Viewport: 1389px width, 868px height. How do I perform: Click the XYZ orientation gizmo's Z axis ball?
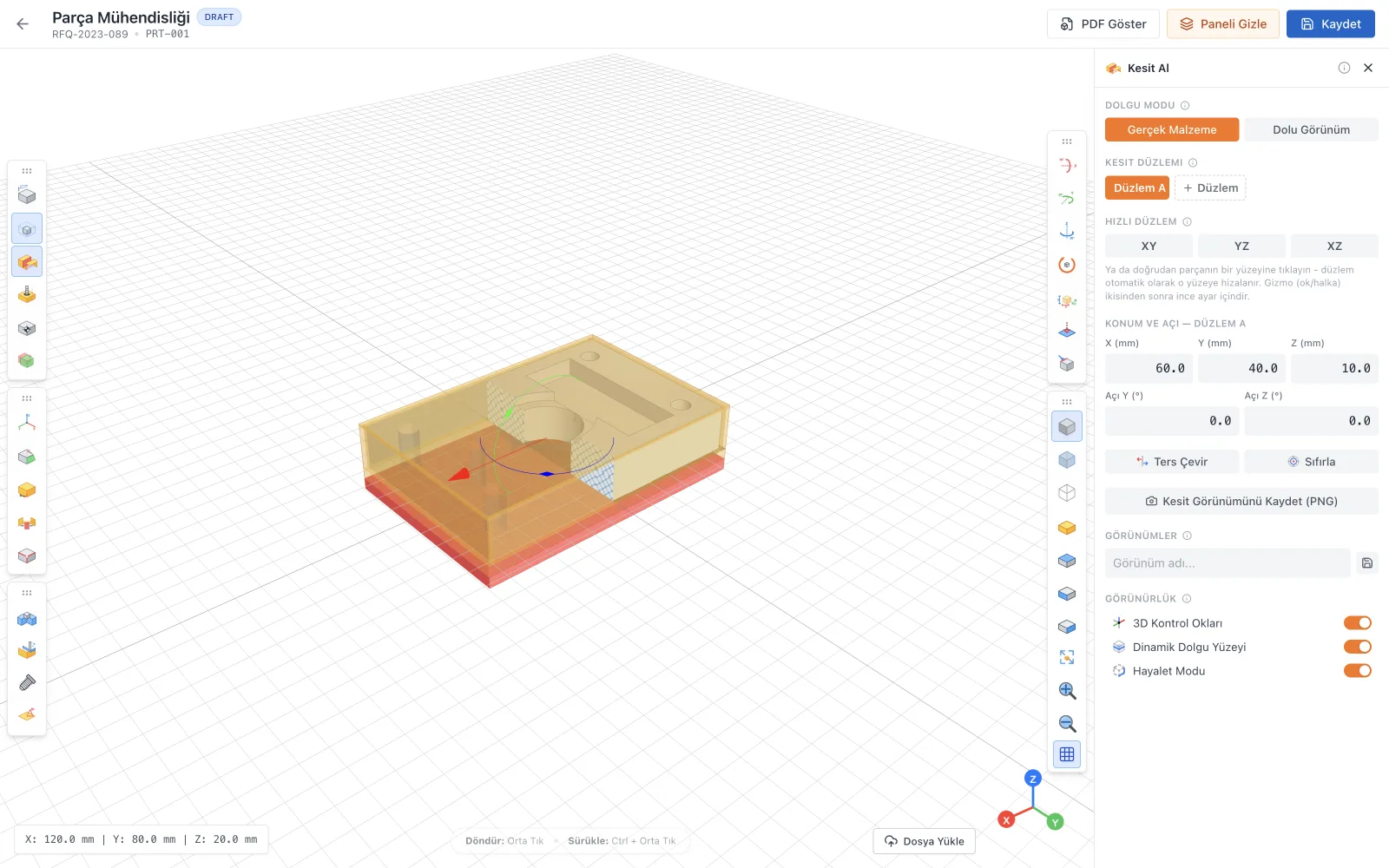(1032, 779)
